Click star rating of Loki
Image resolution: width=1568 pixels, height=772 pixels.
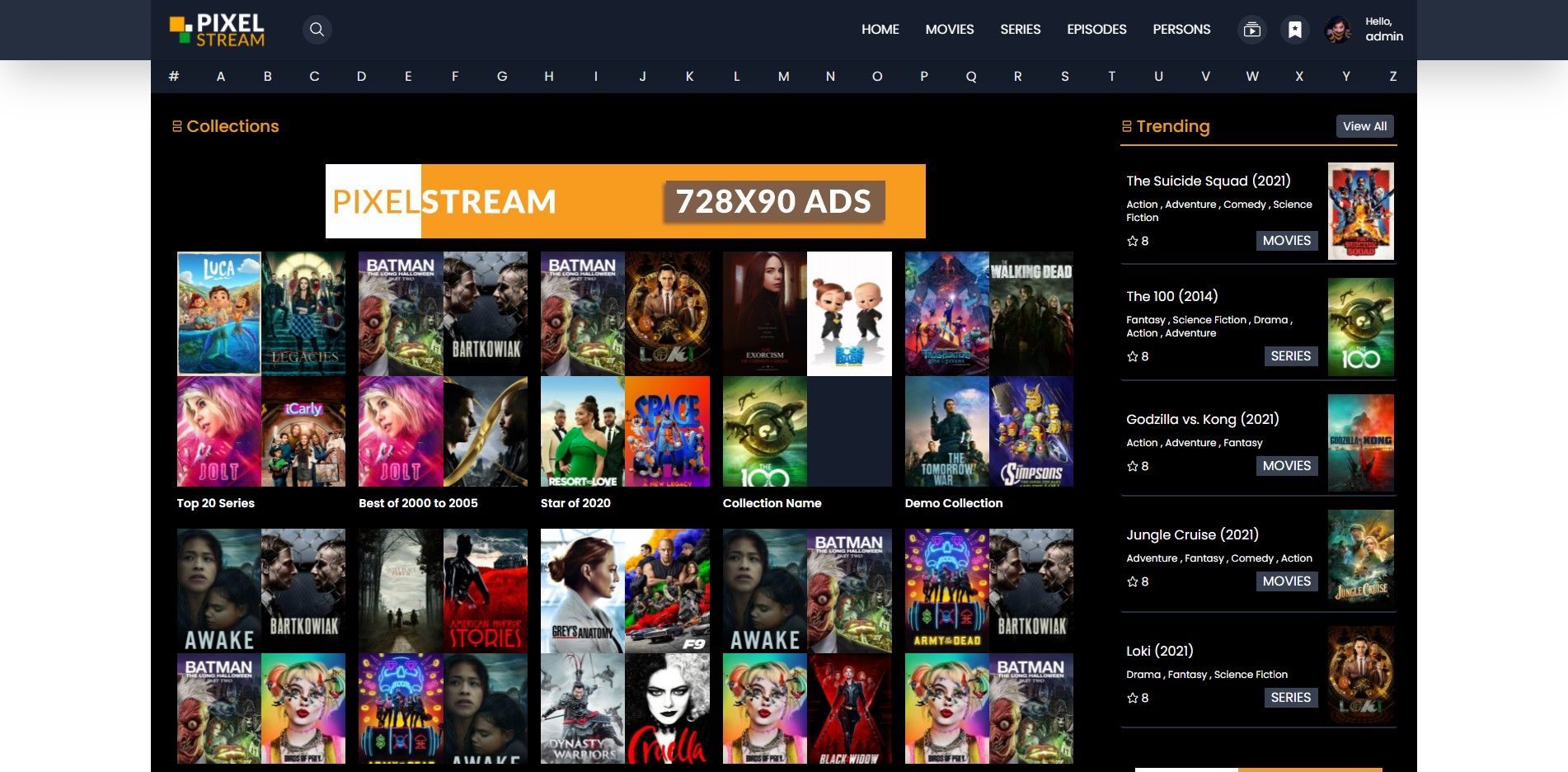point(1138,698)
